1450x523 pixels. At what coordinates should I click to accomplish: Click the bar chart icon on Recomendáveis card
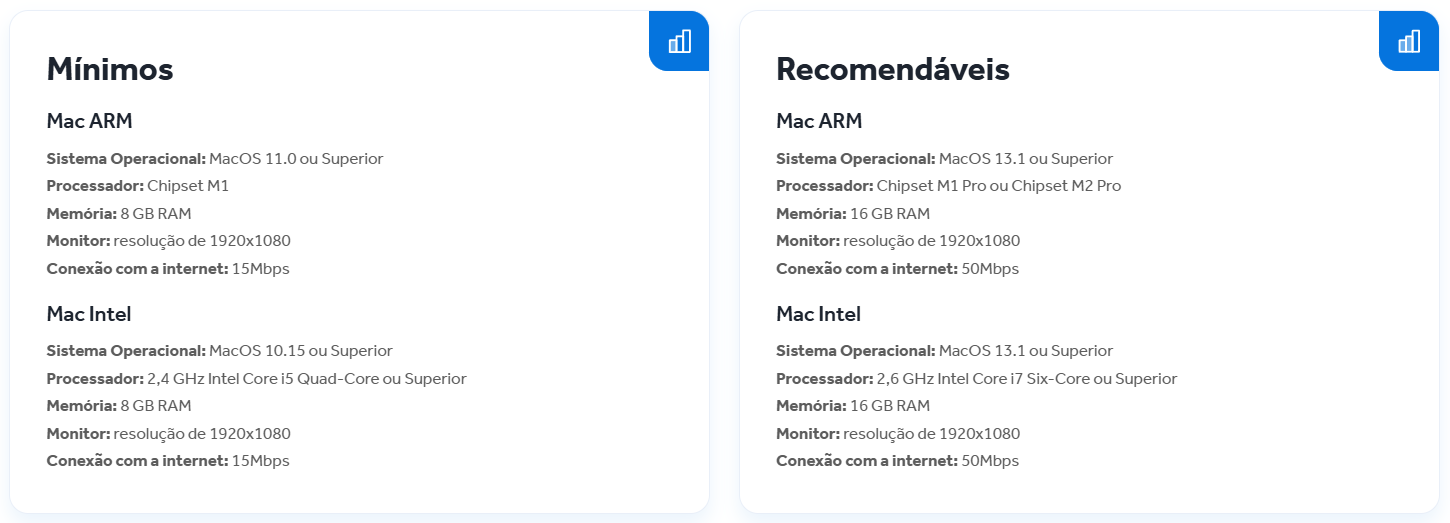[1409, 41]
